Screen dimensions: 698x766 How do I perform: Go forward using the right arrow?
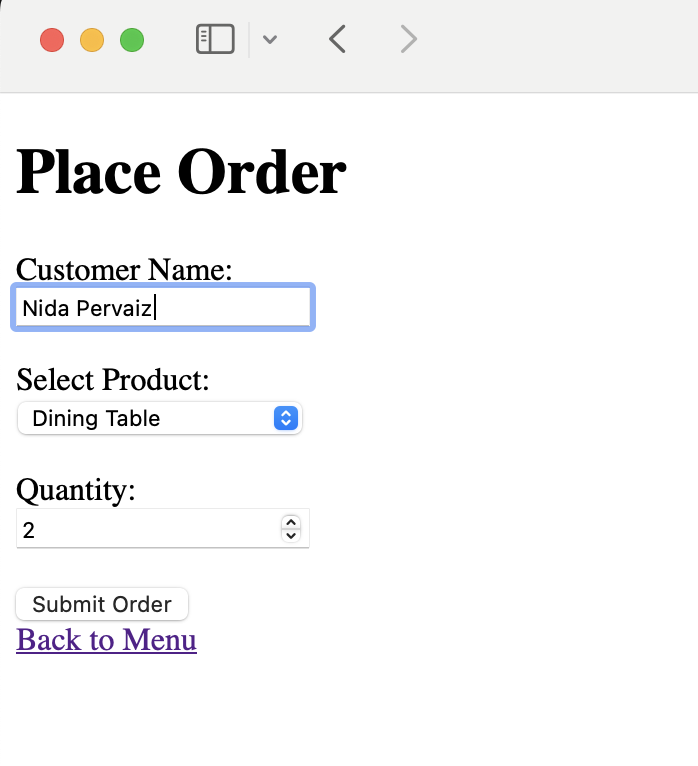pyautogui.click(x=408, y=39)
